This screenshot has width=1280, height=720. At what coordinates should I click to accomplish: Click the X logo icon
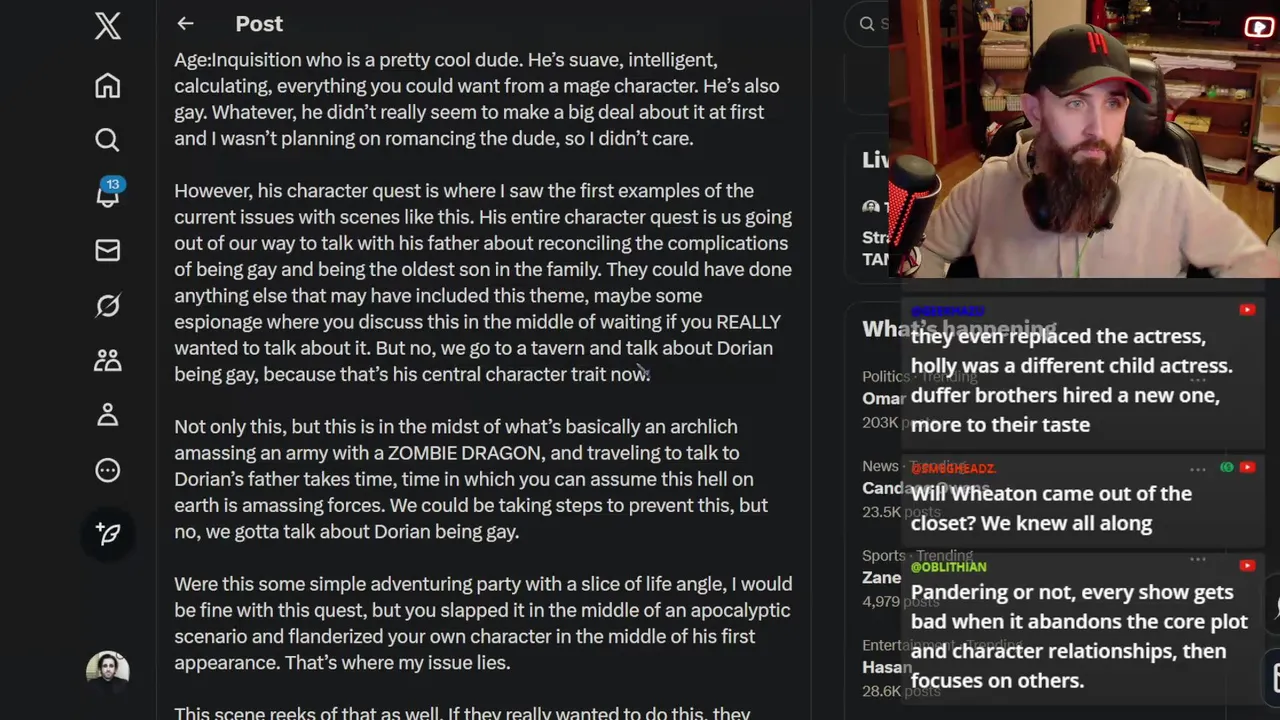(x=108, y=25)
